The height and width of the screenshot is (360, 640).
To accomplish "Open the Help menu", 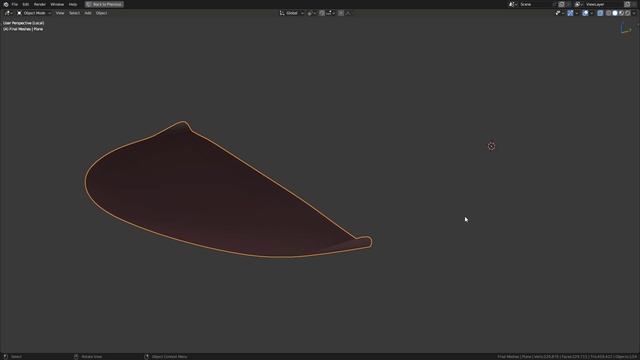I will tap(73, 4).
